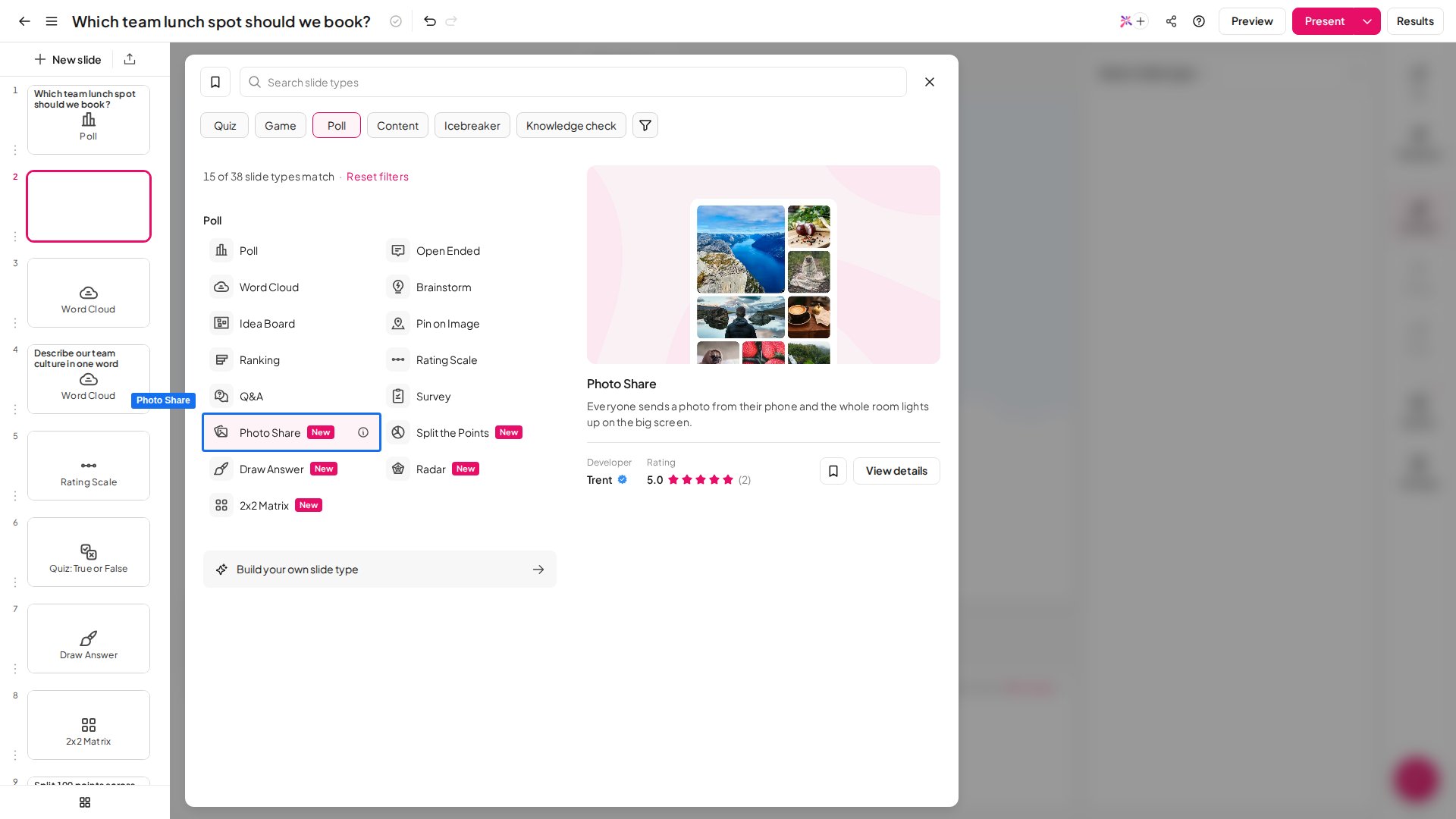This screenshot has height=819, width=1456.
Task: Toggle the Game filter chip
Action: click(281, 125)
